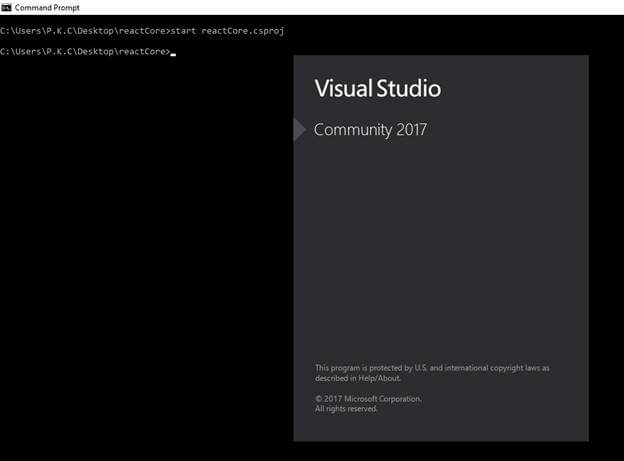Click the "Community 2017" edition text
This screenshot has width=624, height=461.
pos(370,130)
